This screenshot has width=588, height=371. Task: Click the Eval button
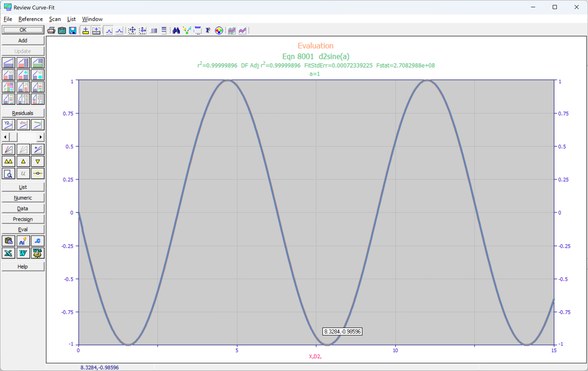pos(23,229)
